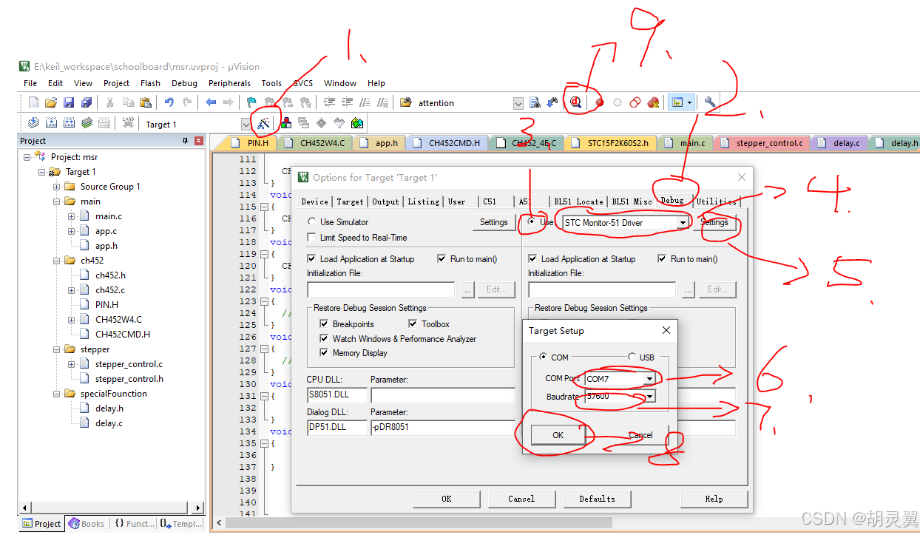923x534 pixels.
Task: Click OK in Target Setup dialog
Action: click(558, 435)
